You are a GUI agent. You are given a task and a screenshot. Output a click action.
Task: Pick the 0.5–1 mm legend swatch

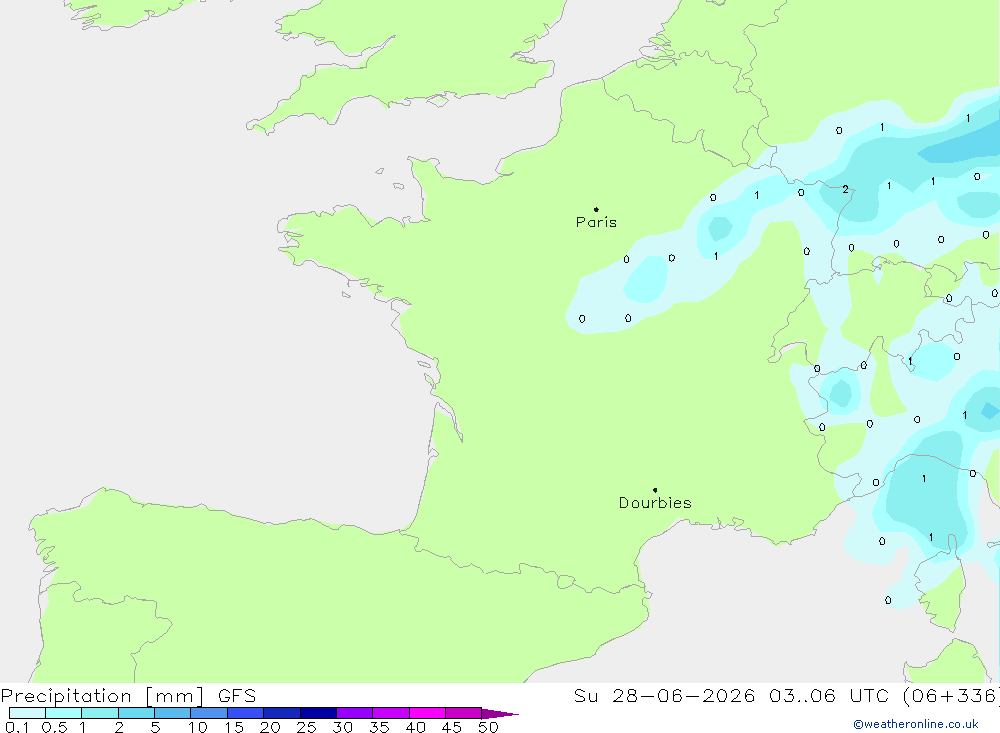pos(64,713)
